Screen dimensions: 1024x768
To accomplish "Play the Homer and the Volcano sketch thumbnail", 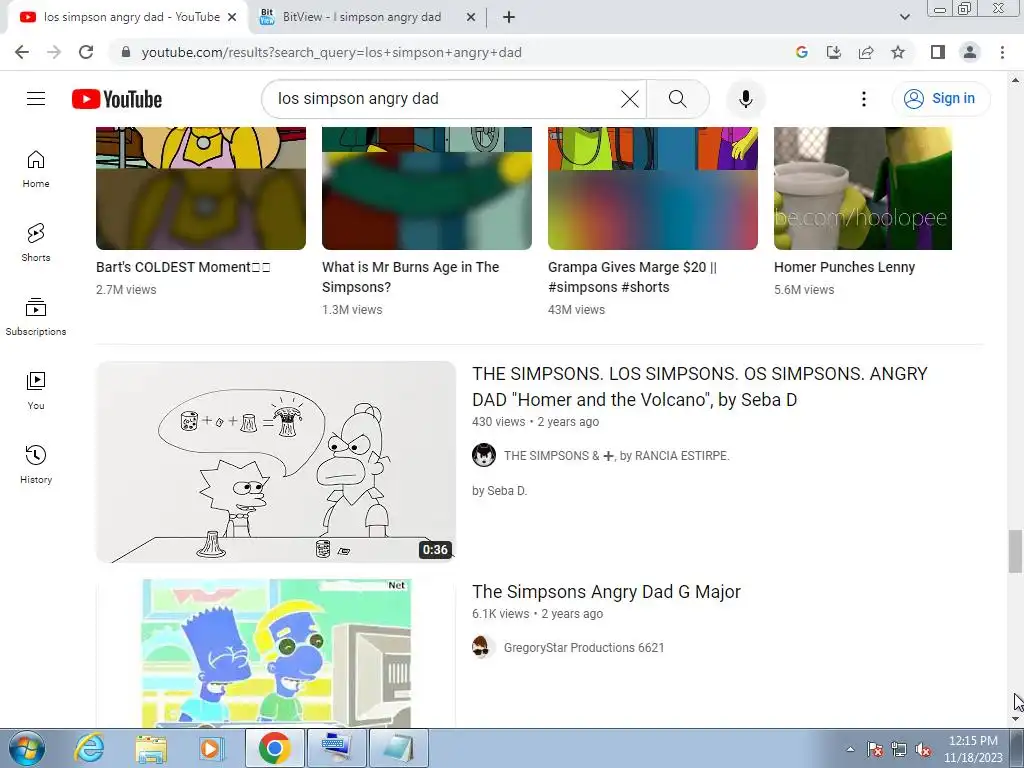I will coord(276,462).
